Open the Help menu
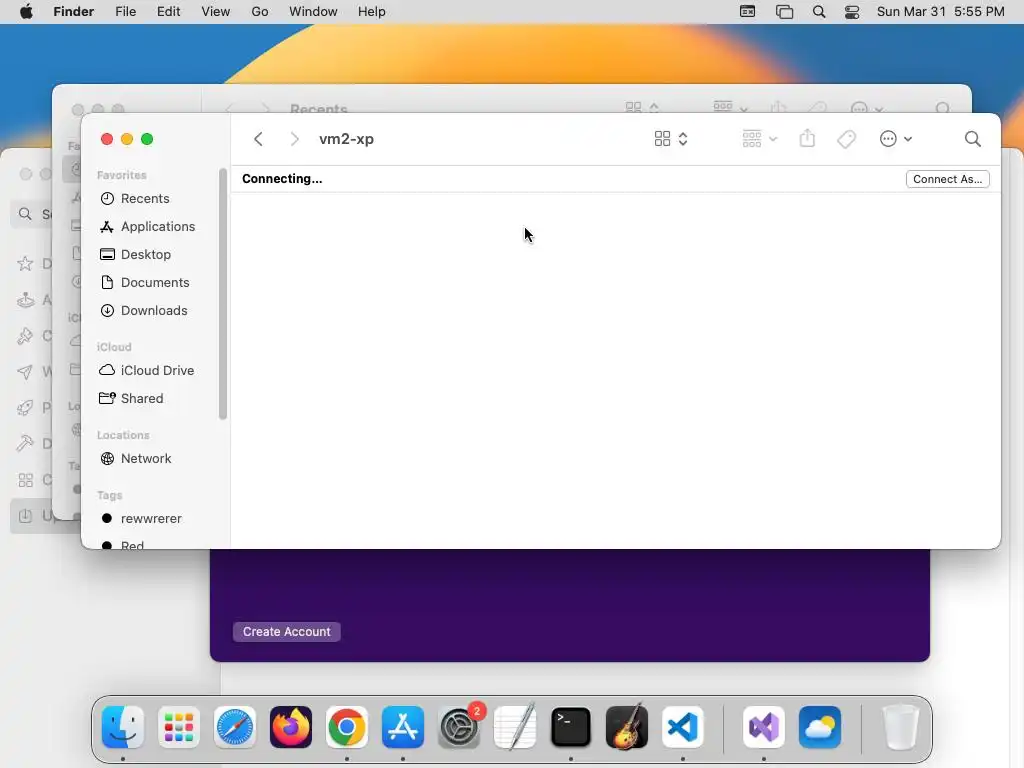 tap(372, 12)
